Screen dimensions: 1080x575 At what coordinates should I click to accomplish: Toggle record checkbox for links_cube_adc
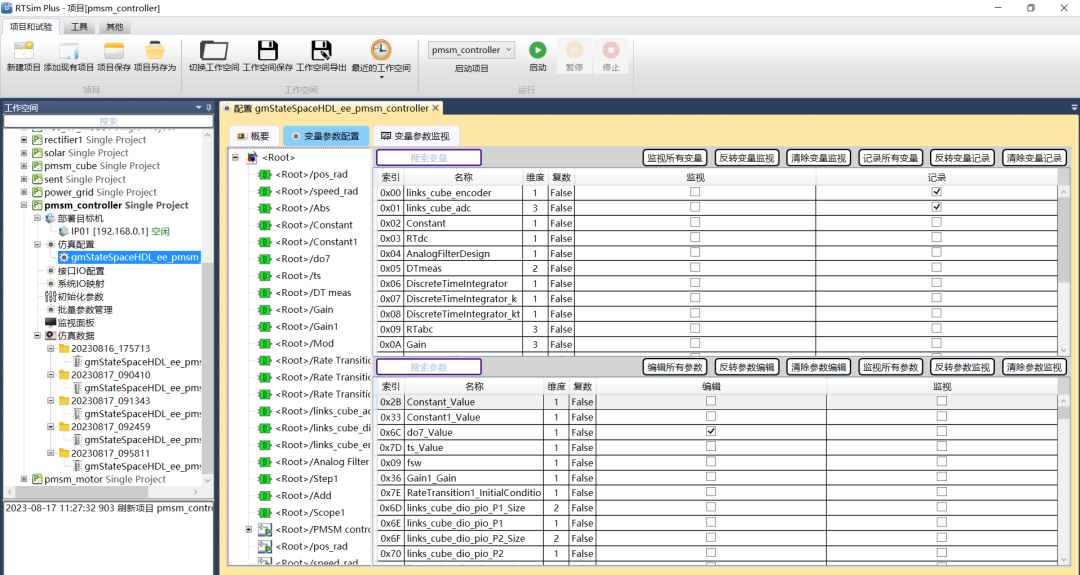(x=936, y=207)
